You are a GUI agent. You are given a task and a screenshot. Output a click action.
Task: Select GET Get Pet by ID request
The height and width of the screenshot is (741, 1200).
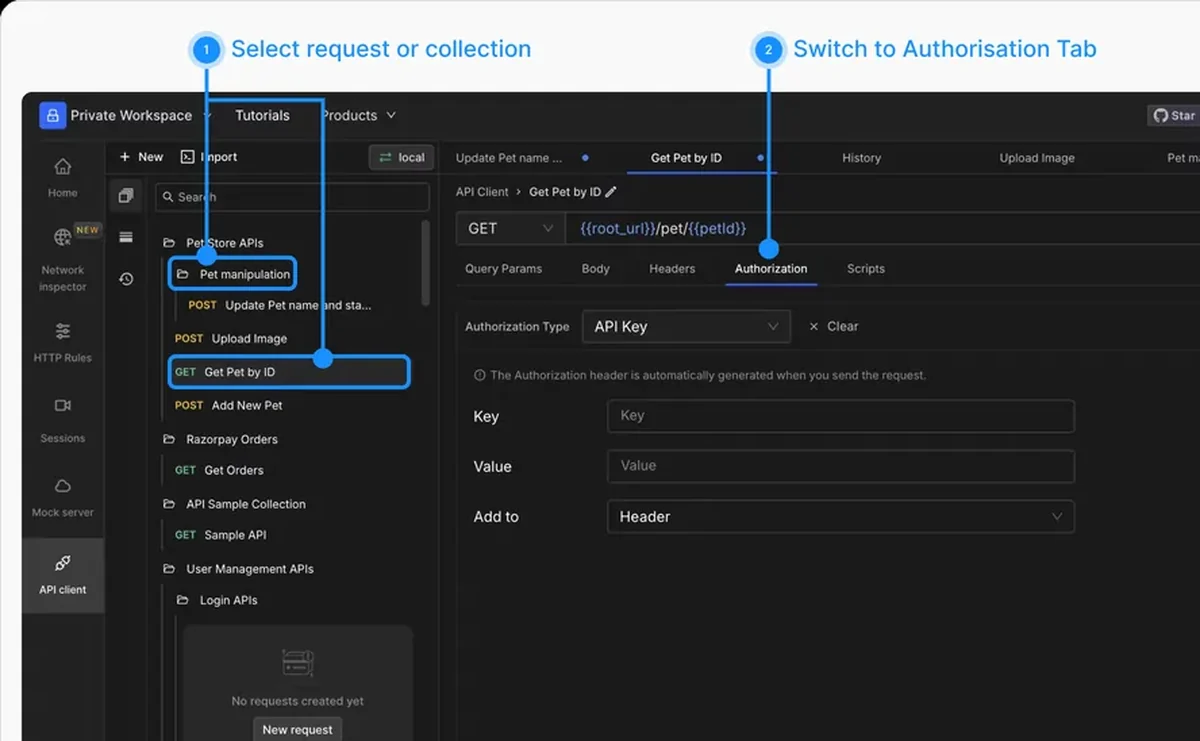coord(289,372)
